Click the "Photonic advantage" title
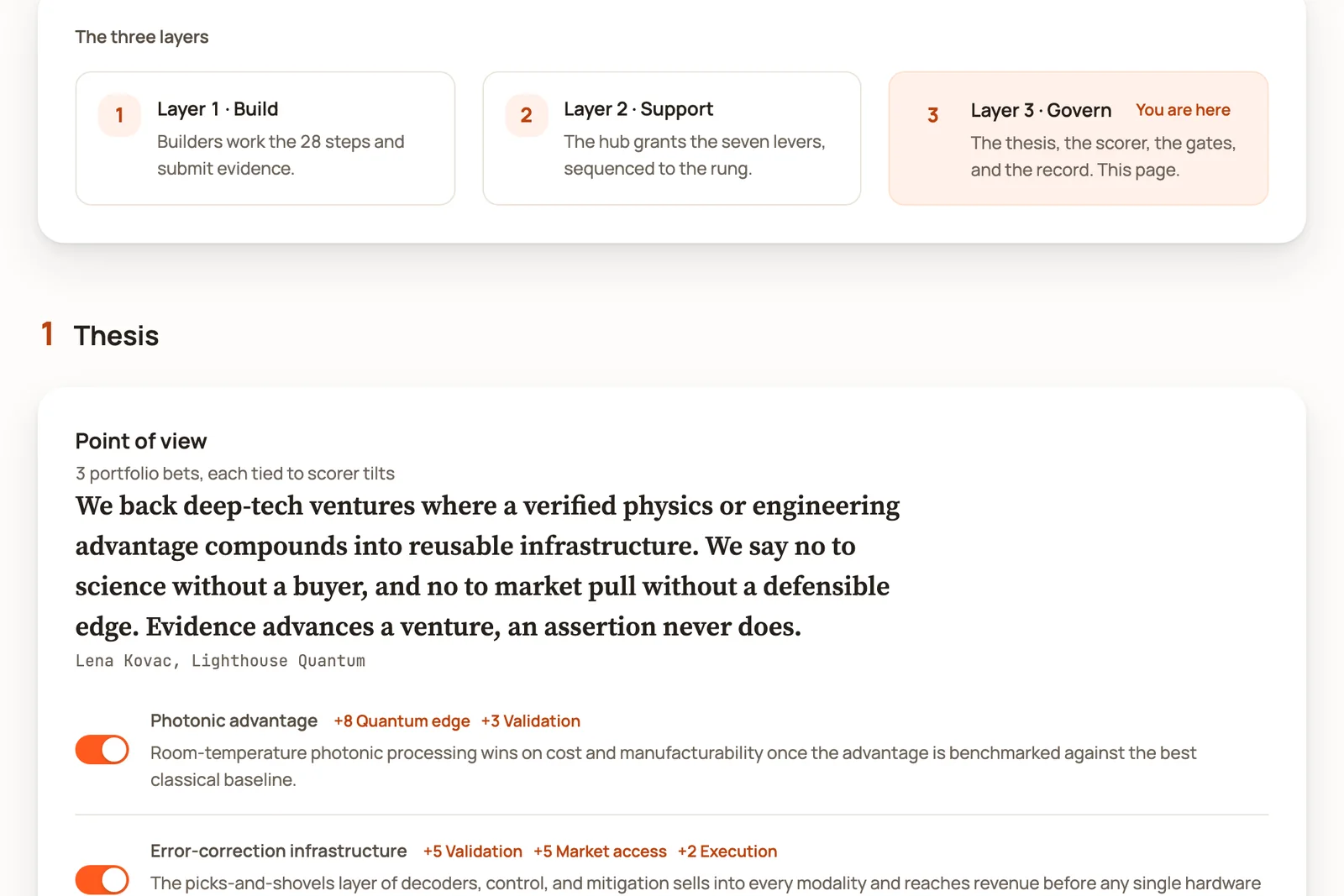The image size is (1344, 896). [x=234, y=720]
